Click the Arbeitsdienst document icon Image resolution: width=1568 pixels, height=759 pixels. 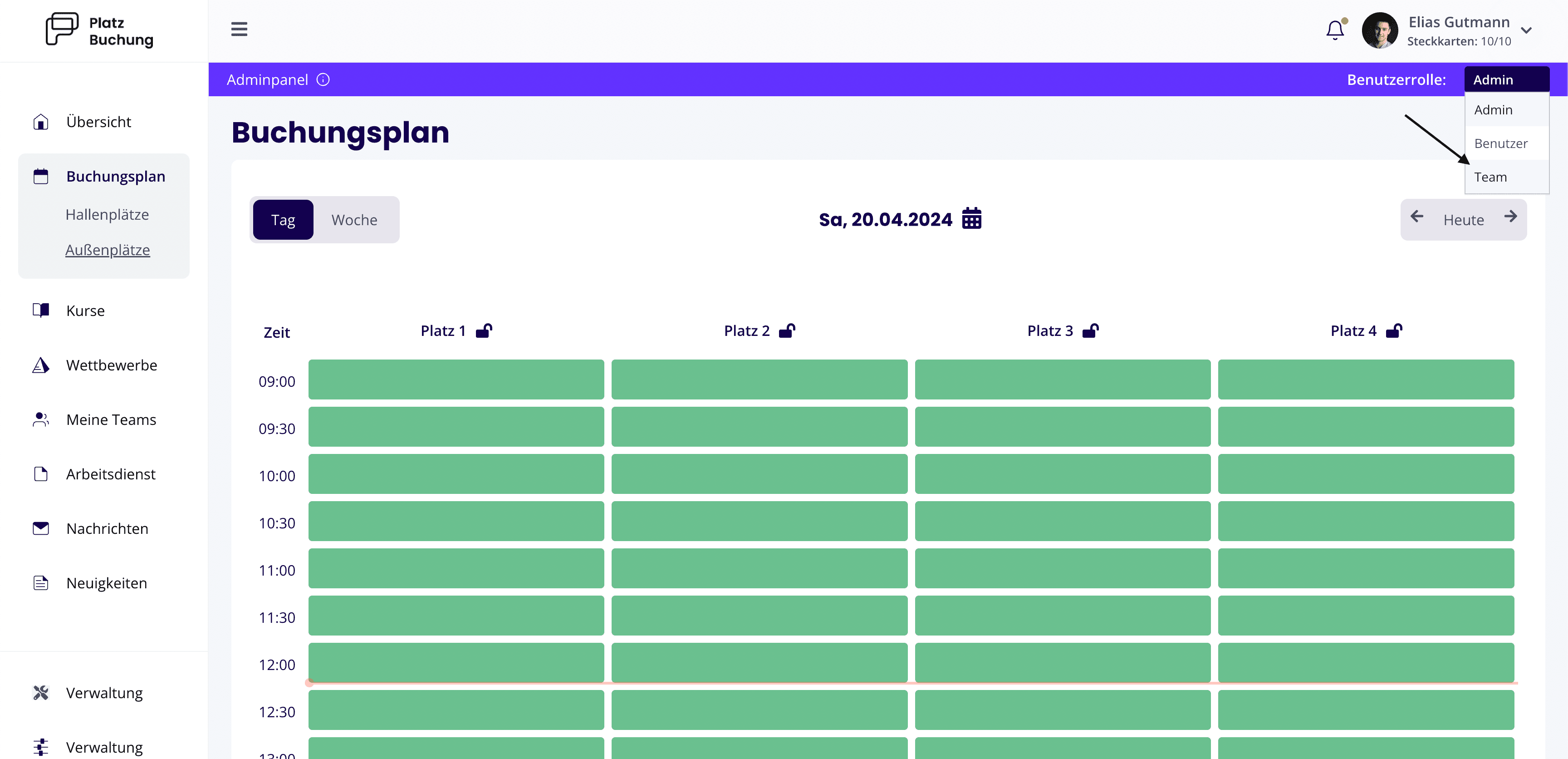[41, 474]
